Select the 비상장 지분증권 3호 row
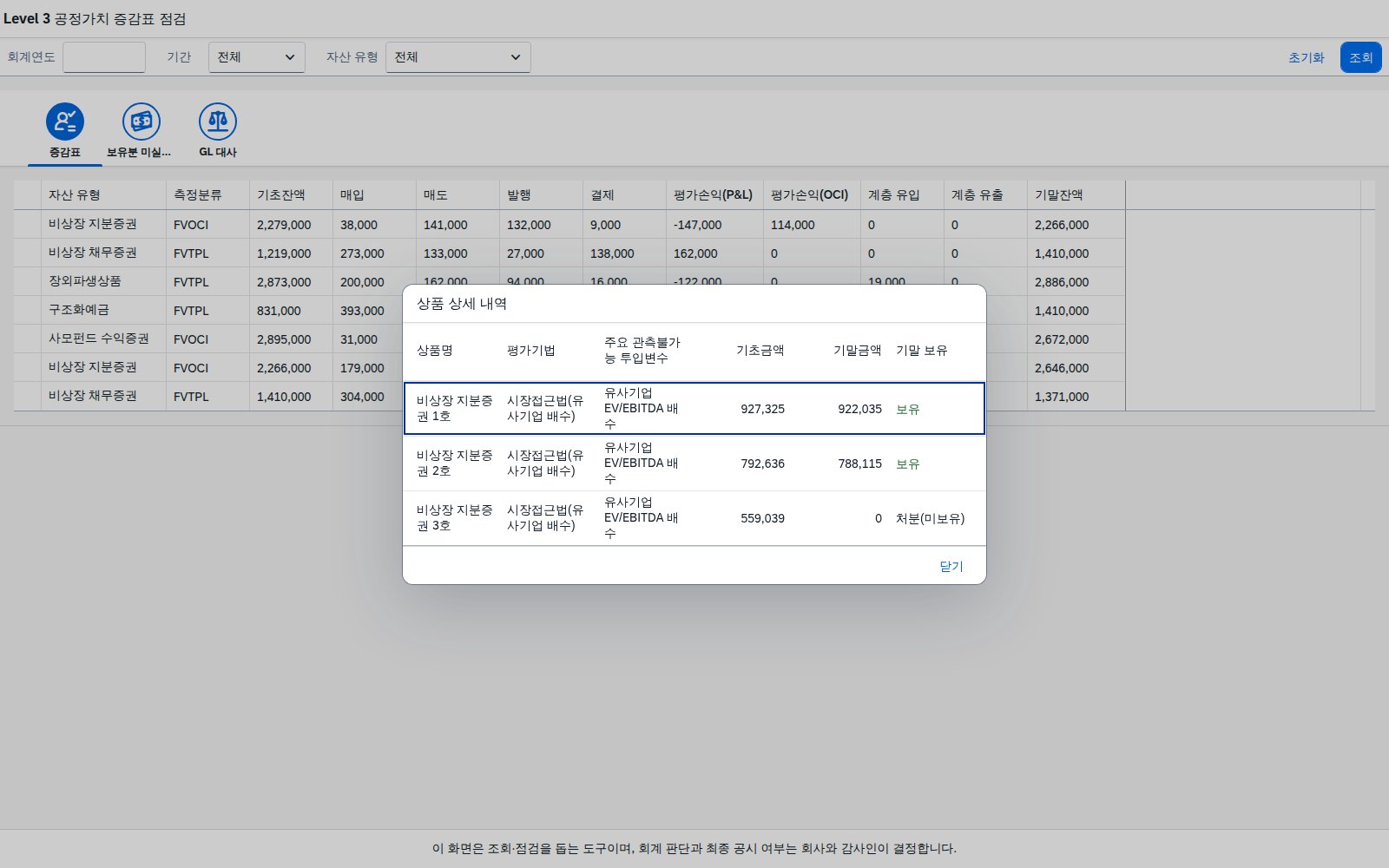Screen dimensions: 1389x868 (694, 518)
